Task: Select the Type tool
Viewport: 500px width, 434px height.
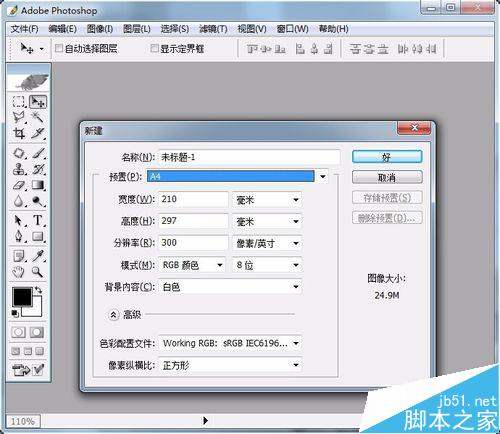Action: 38,220
